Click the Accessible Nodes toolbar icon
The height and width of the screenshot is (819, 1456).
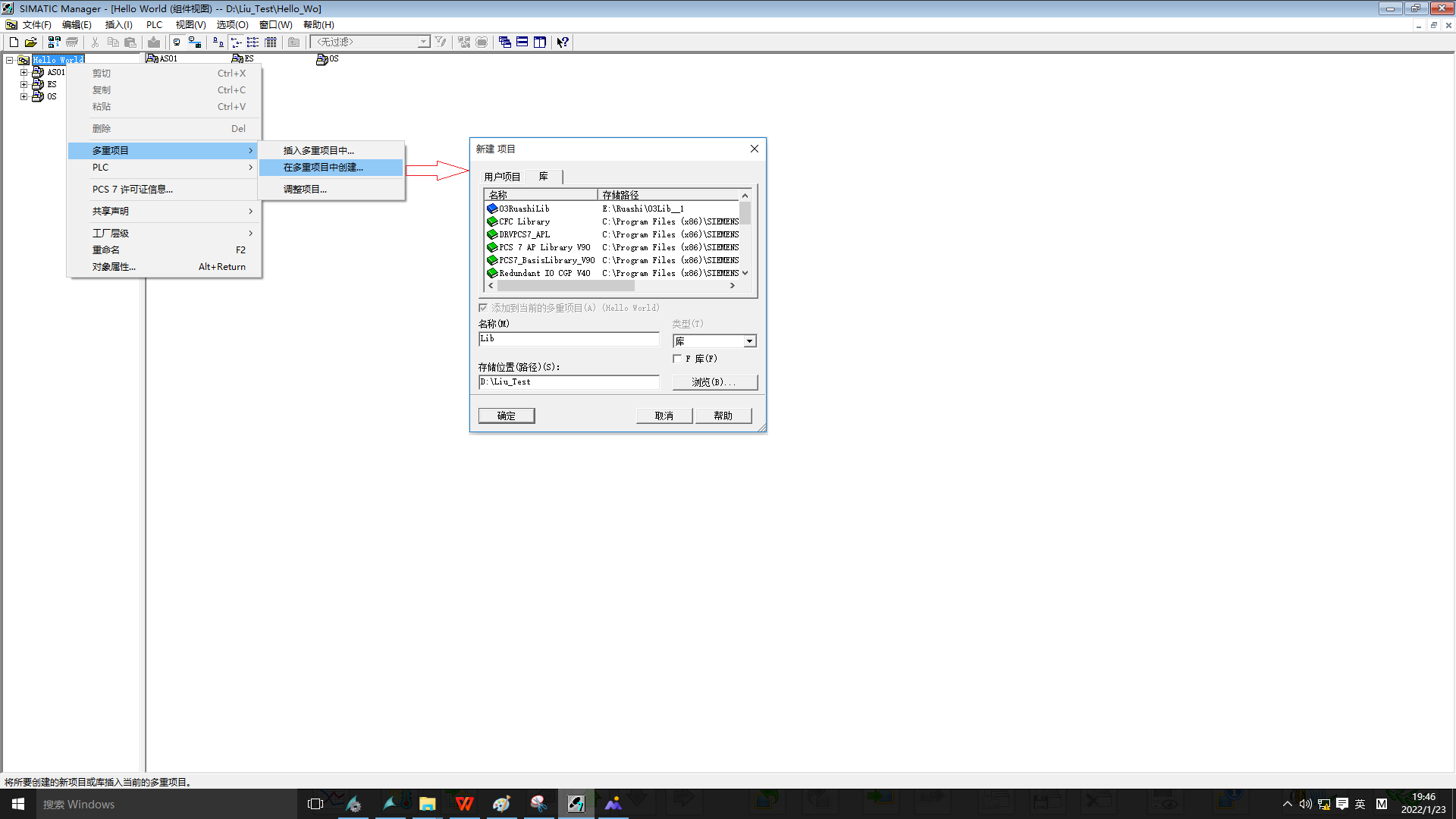pyautogui.click(x=54, y=42)
